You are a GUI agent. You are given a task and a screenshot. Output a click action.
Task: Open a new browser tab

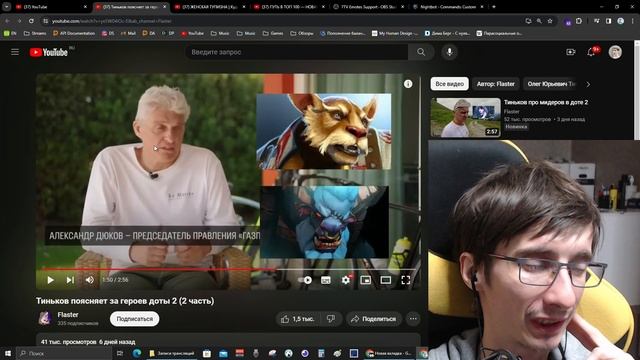point(494,7)
